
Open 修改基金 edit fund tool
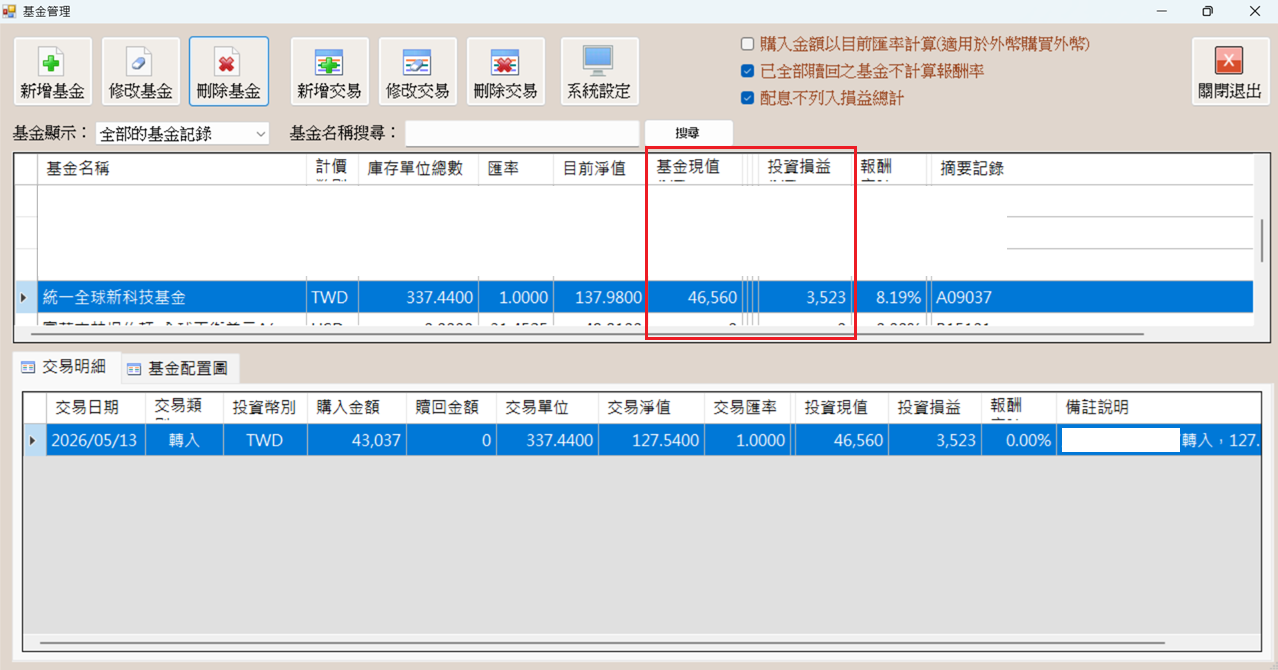pyautogui.click(x=141, y=71)
